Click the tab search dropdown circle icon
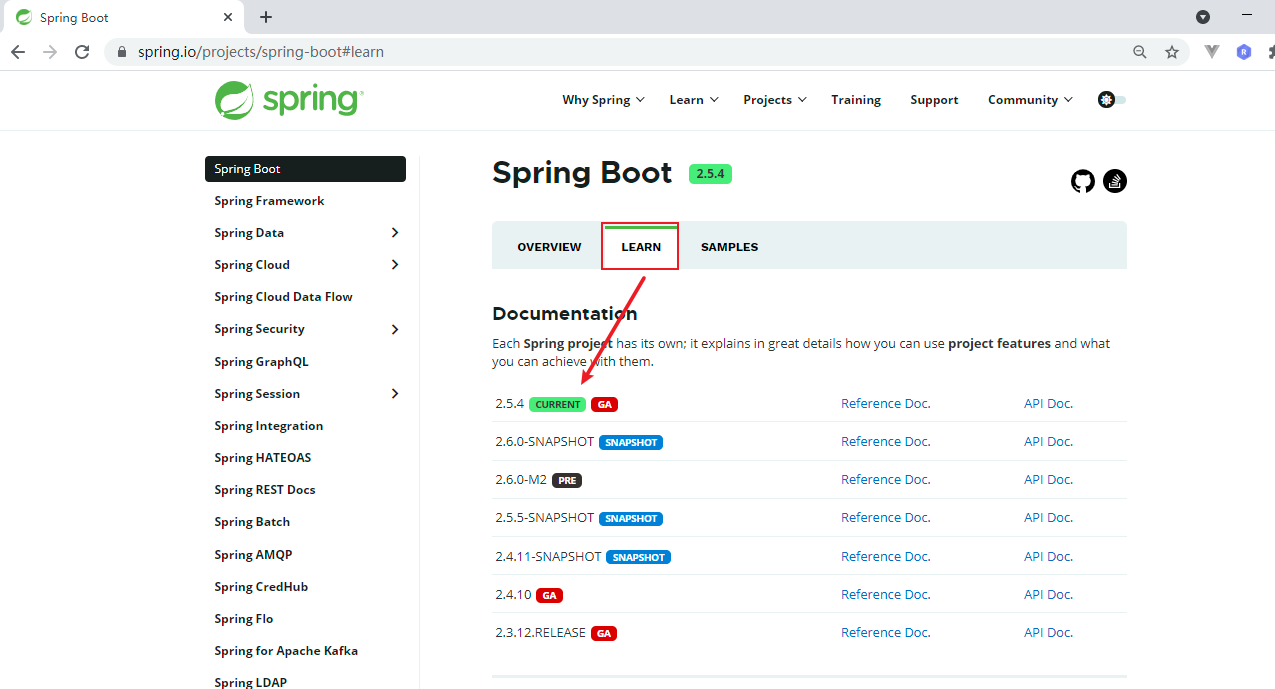The width and height of the screenshot is (1275, 689). coord(1203,17)
